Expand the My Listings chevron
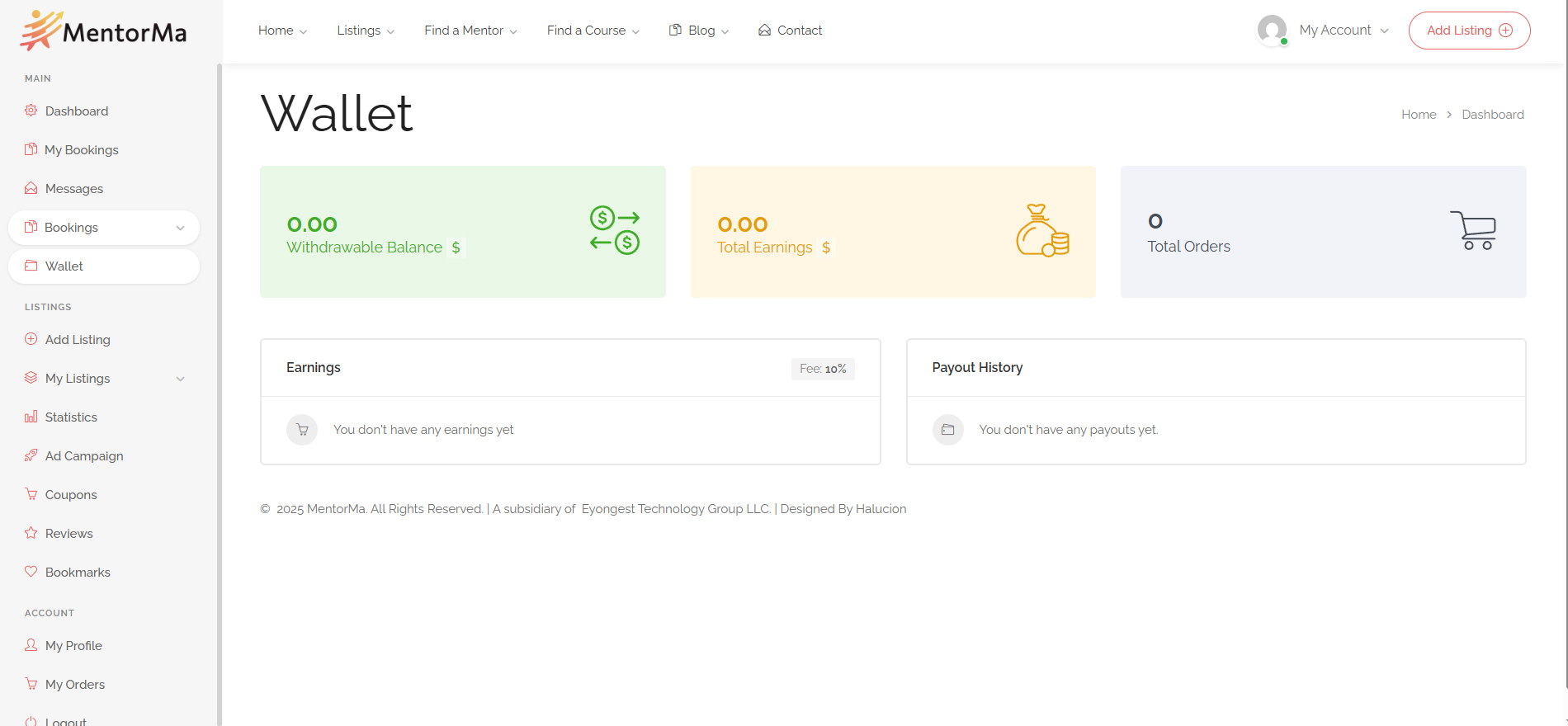Screen dimensions: 1568x726 click(x=180, y=379)
